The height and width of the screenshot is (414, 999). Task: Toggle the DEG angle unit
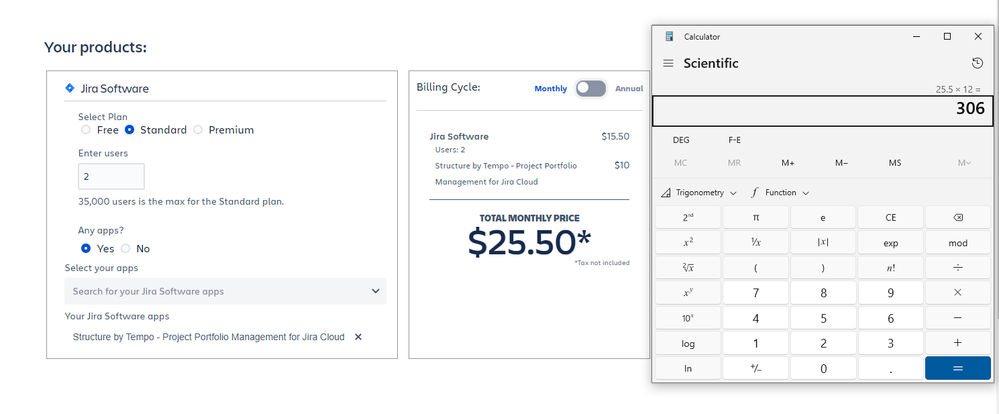tap(681, 140)
